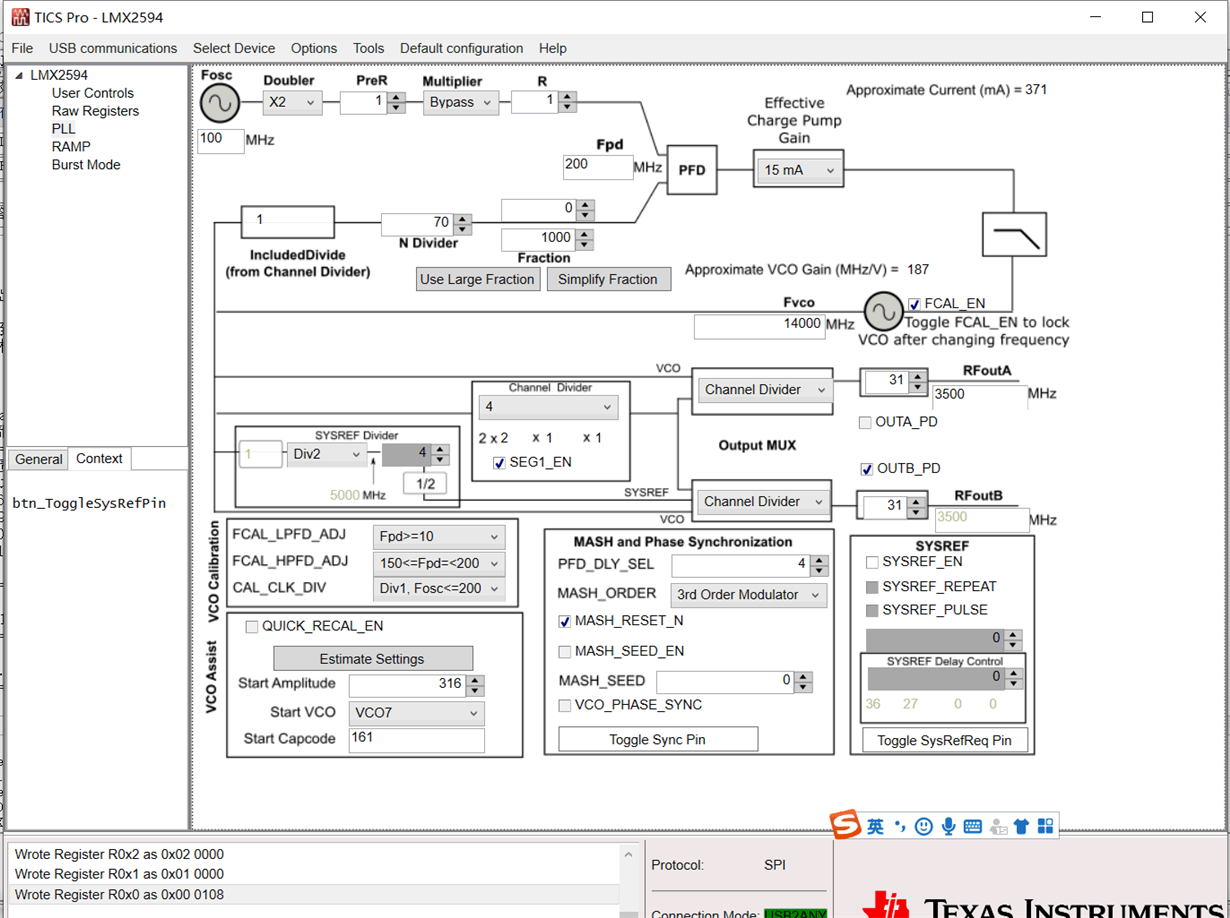This screenshot has width=1230, height=918.
Task: Click the soft keyboard icon in IME toolbar
Action: (x=972, y=826)
